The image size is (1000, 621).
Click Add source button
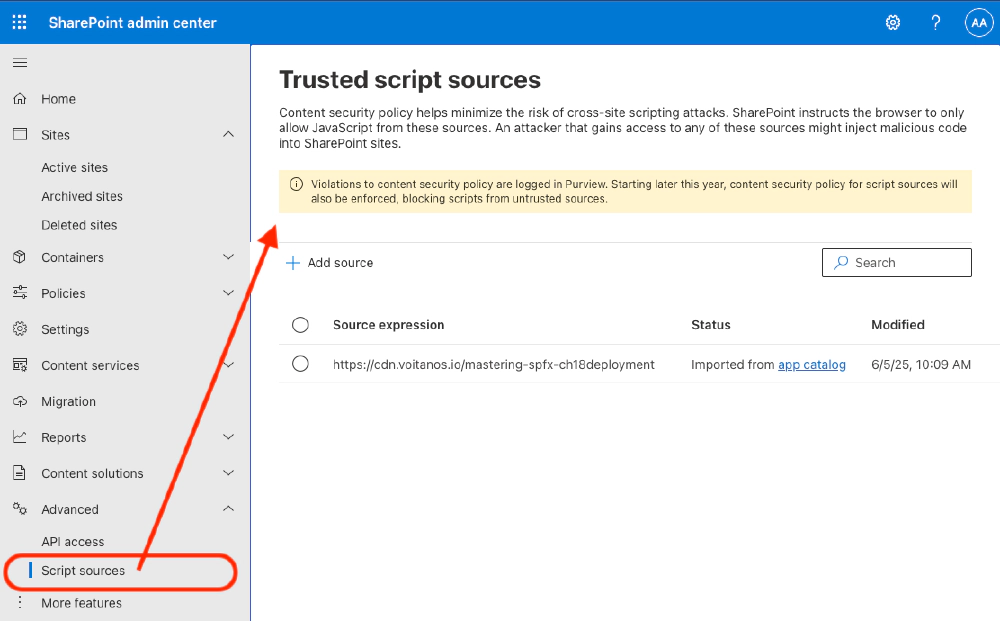coord(330,263)
